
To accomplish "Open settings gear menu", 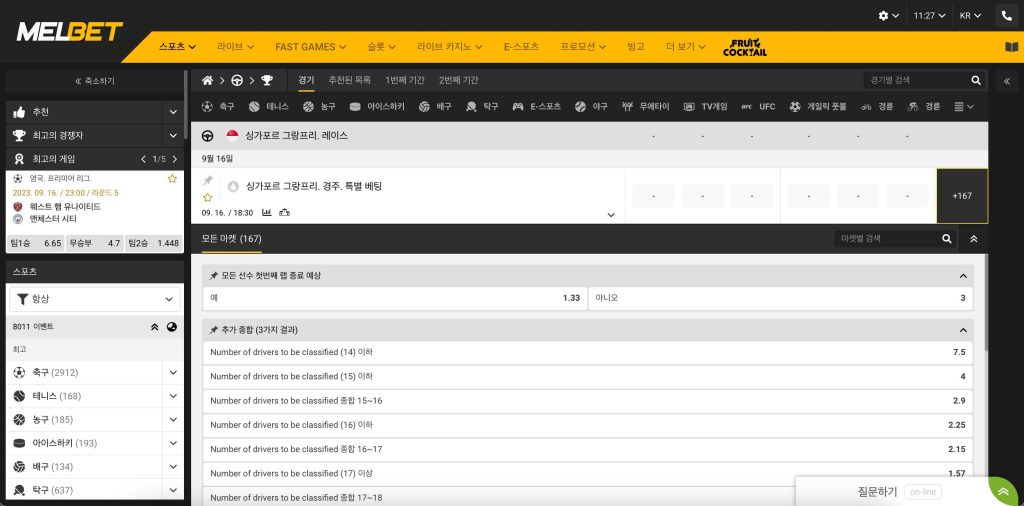I will 889,16.
